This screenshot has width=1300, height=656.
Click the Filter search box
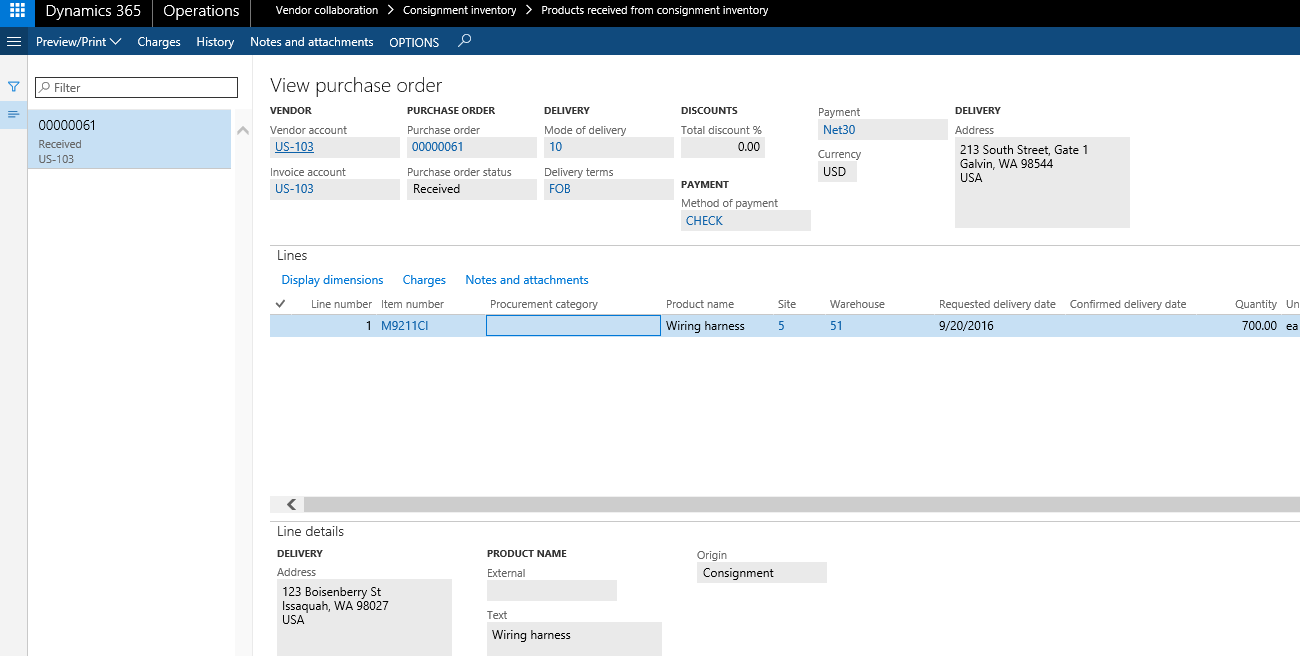coord(137,88)
